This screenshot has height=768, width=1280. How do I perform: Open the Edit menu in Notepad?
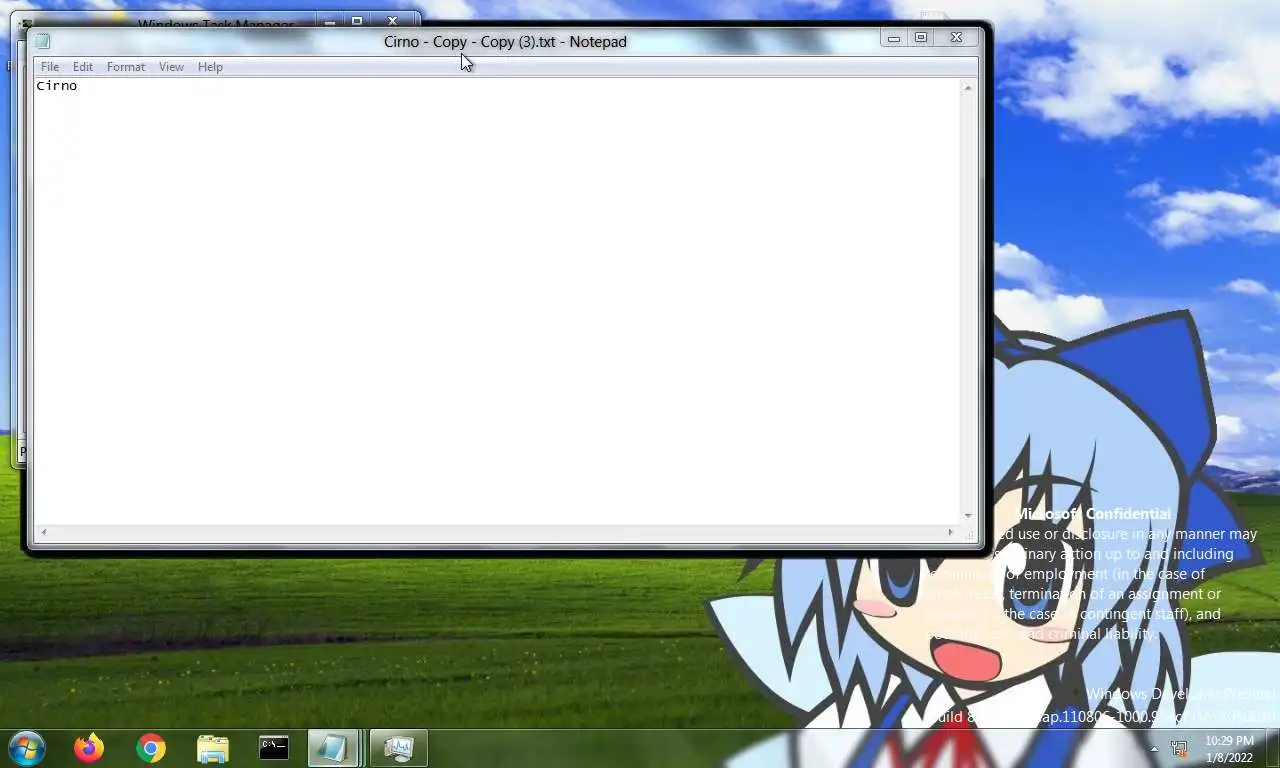point(83,67)
